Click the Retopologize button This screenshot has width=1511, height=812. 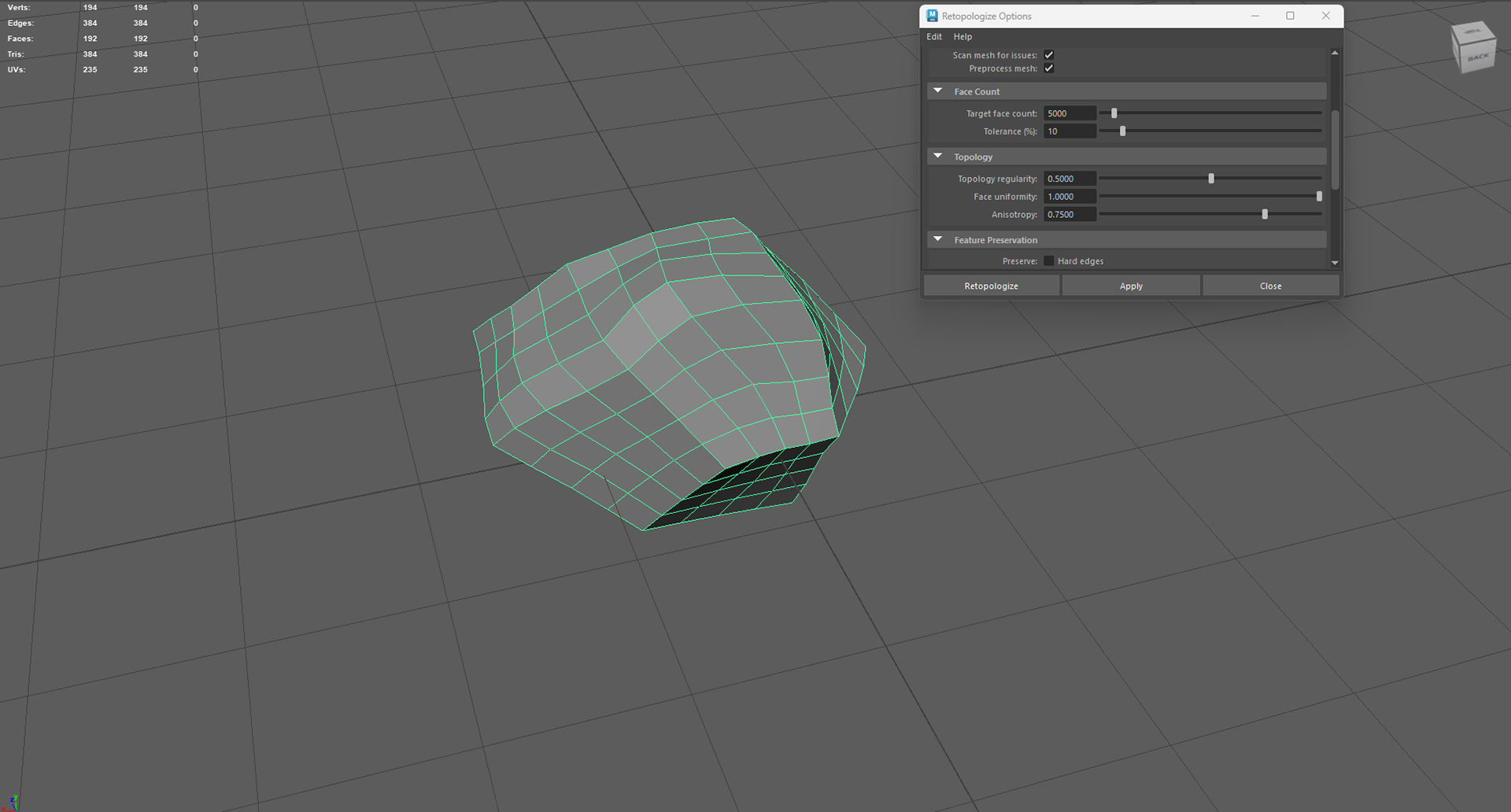coord(991,286)
